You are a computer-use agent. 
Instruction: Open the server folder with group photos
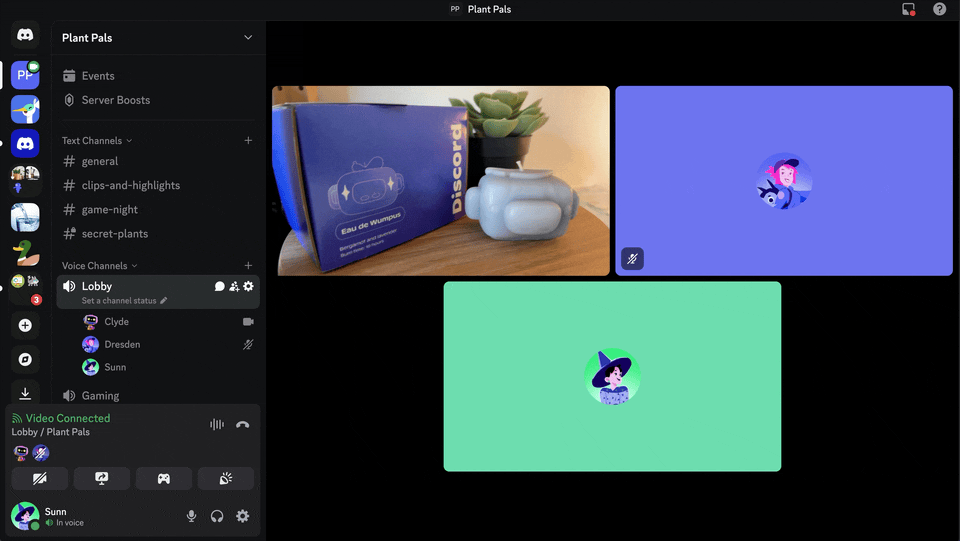coord(25,180)
